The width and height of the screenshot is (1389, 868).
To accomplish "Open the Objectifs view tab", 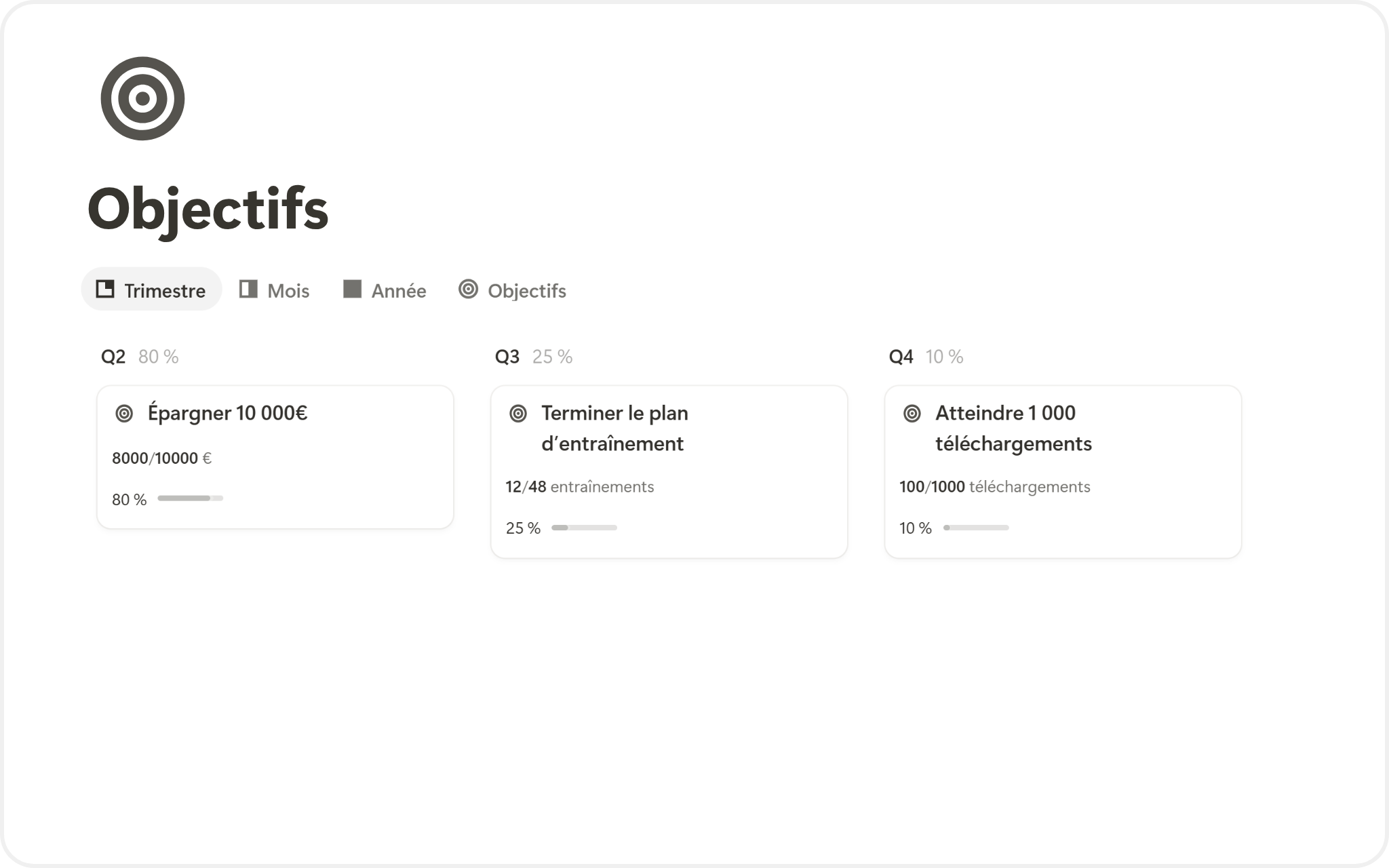I will (526, 291).
